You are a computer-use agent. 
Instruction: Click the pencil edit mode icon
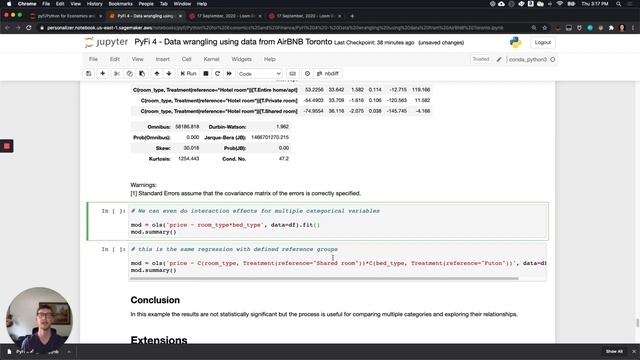click(499, 60)
